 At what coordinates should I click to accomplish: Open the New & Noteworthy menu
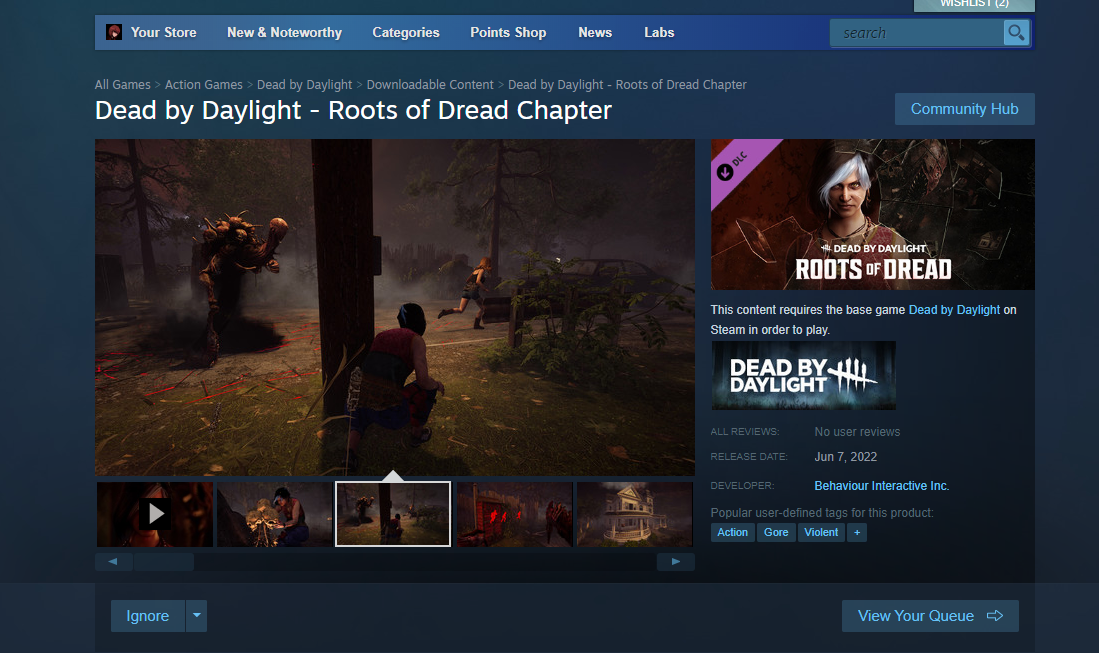284,32
